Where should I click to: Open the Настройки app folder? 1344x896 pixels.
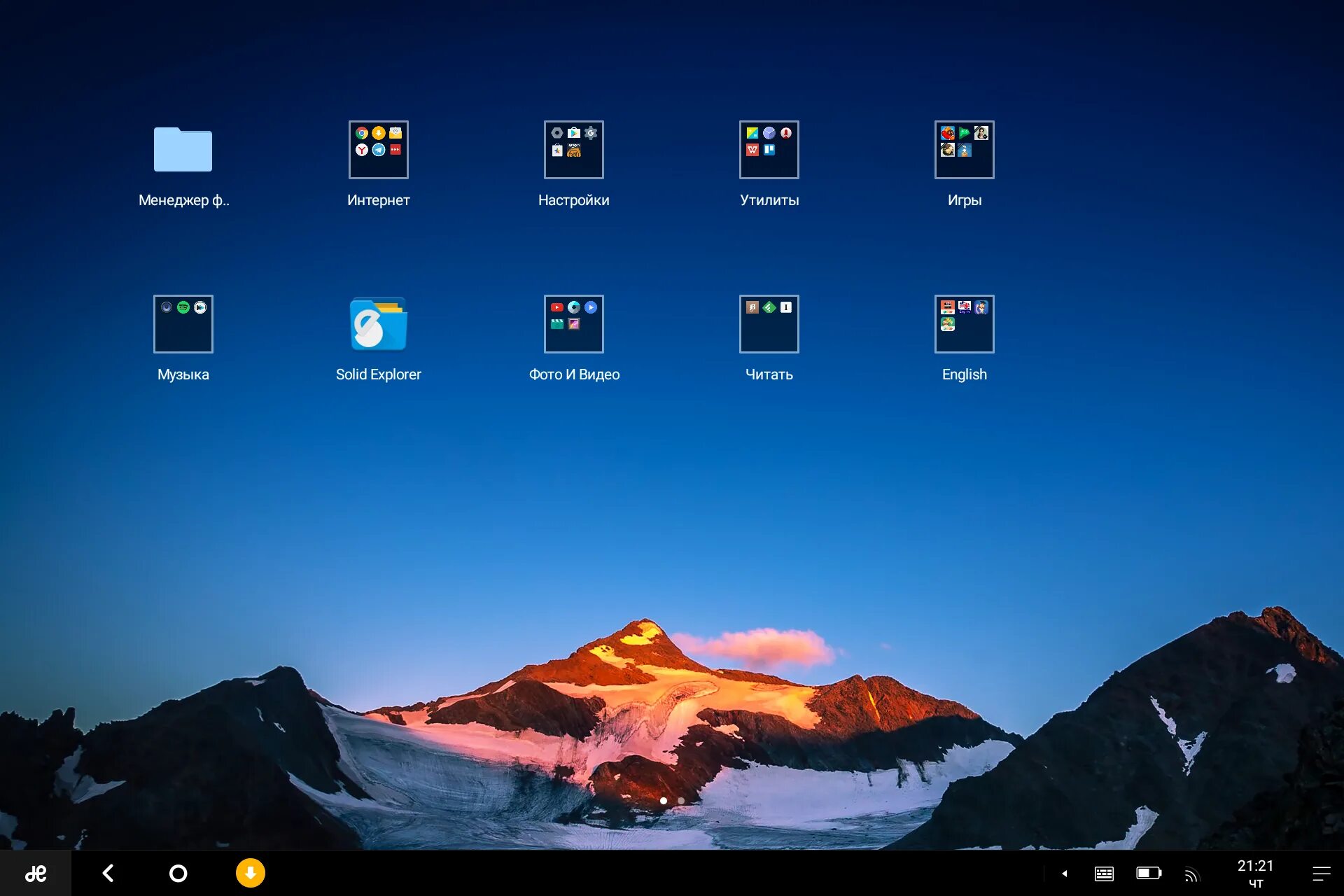(x=573, y=150)
